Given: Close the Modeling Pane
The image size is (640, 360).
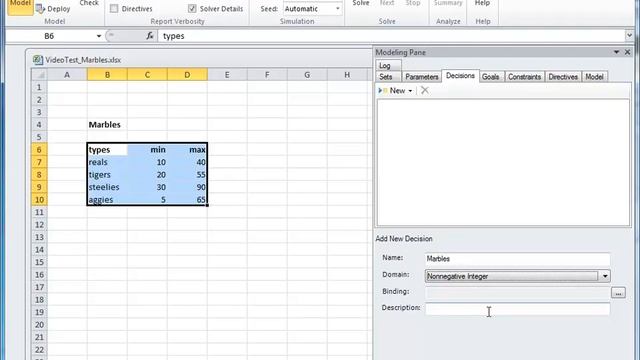Looking at the screenshot, I should point(627,52).
